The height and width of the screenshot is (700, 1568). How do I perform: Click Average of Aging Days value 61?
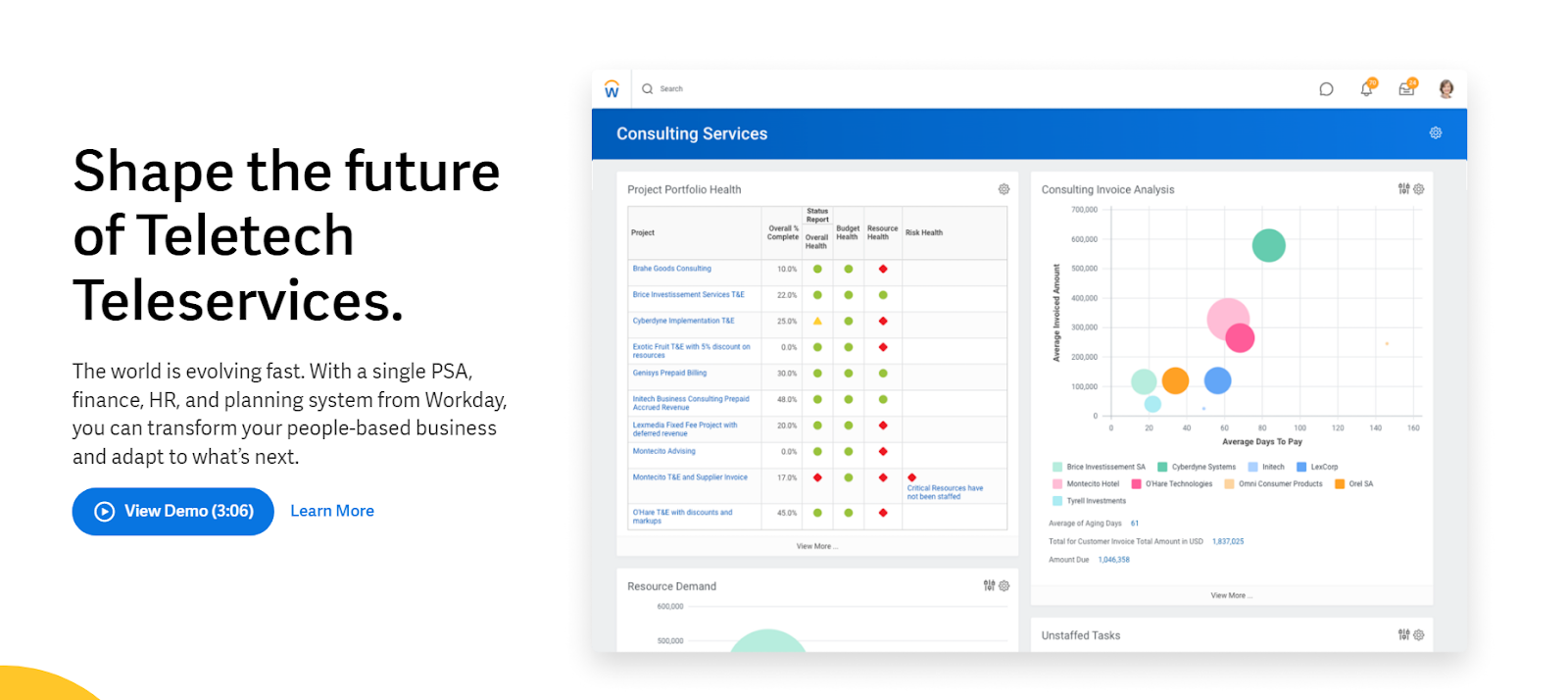[1135, 524]
